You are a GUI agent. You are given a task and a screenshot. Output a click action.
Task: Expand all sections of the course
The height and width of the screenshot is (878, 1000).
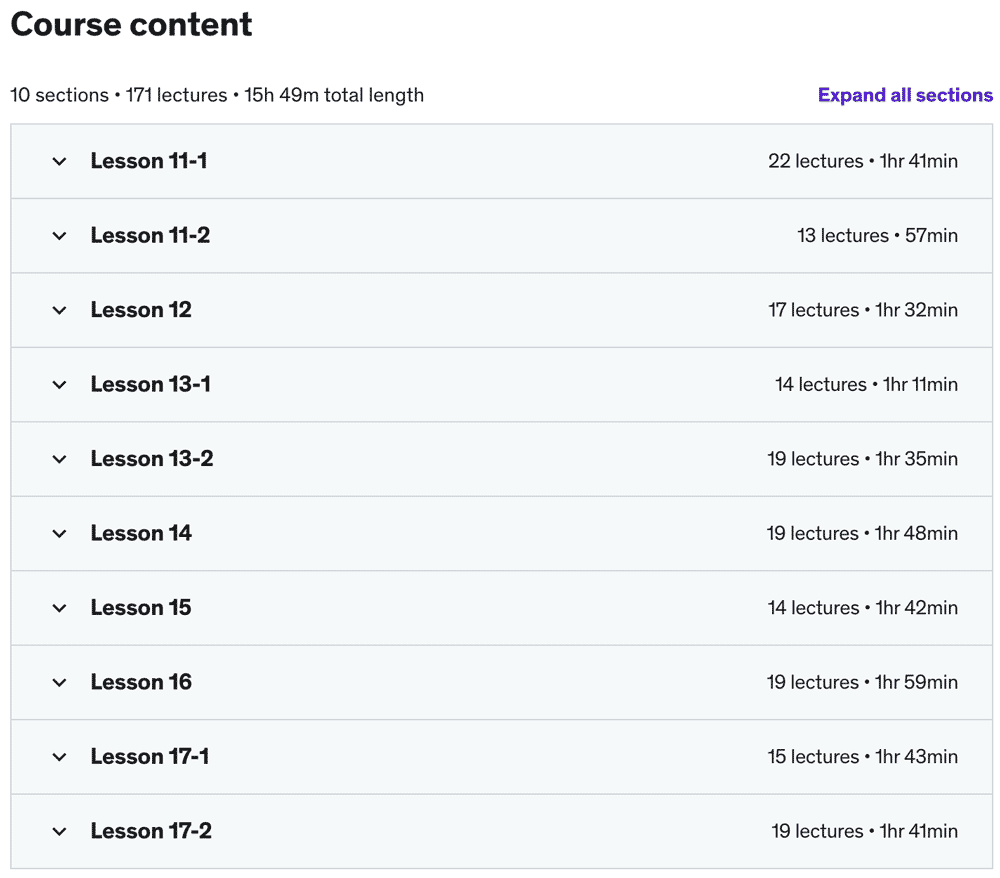[905, 95]
